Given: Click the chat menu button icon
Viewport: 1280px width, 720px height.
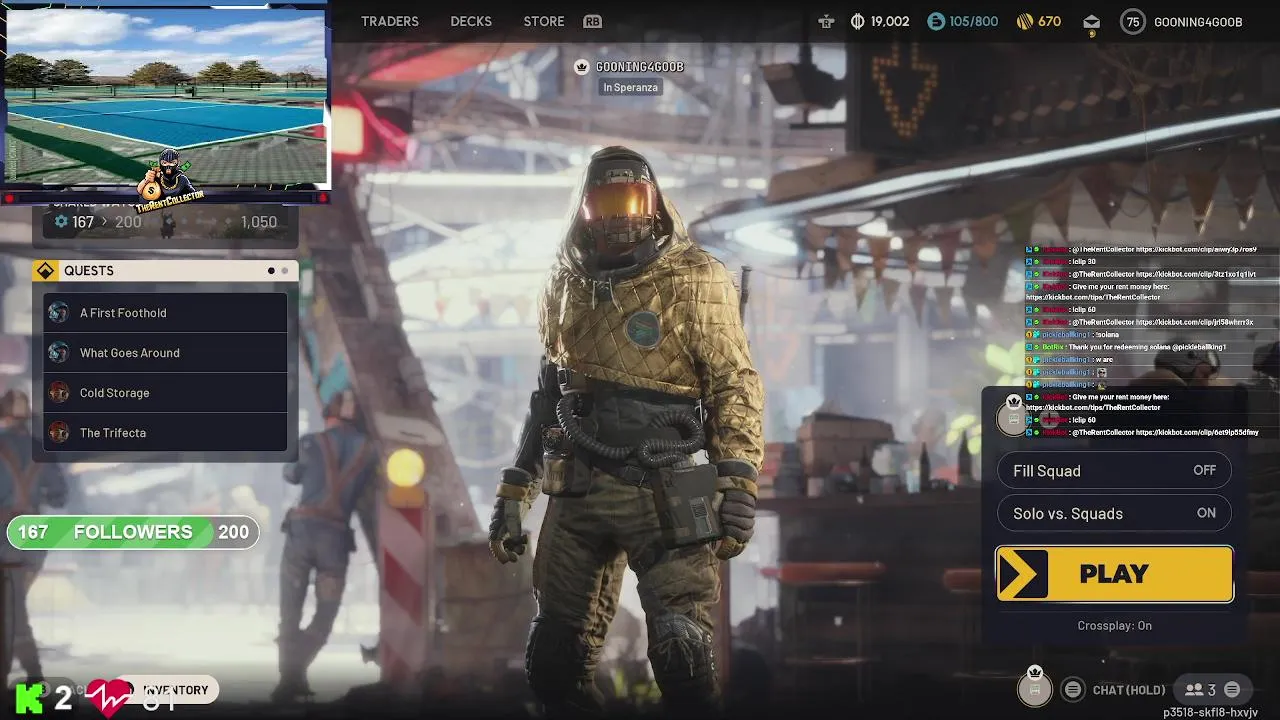Looking at the screenshot, I should tap(1073, 690).
